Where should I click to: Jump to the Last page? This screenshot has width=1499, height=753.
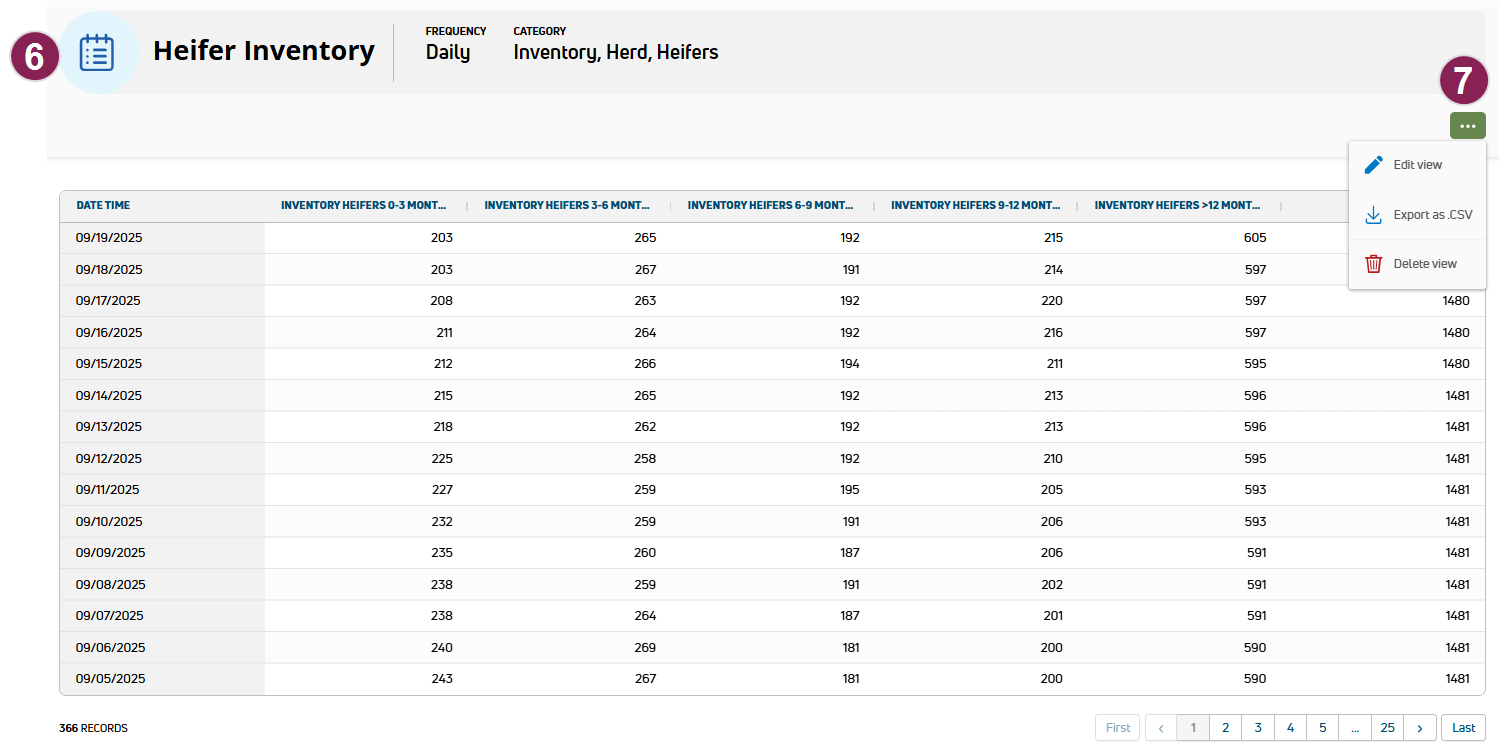[x=1463, y=728]
